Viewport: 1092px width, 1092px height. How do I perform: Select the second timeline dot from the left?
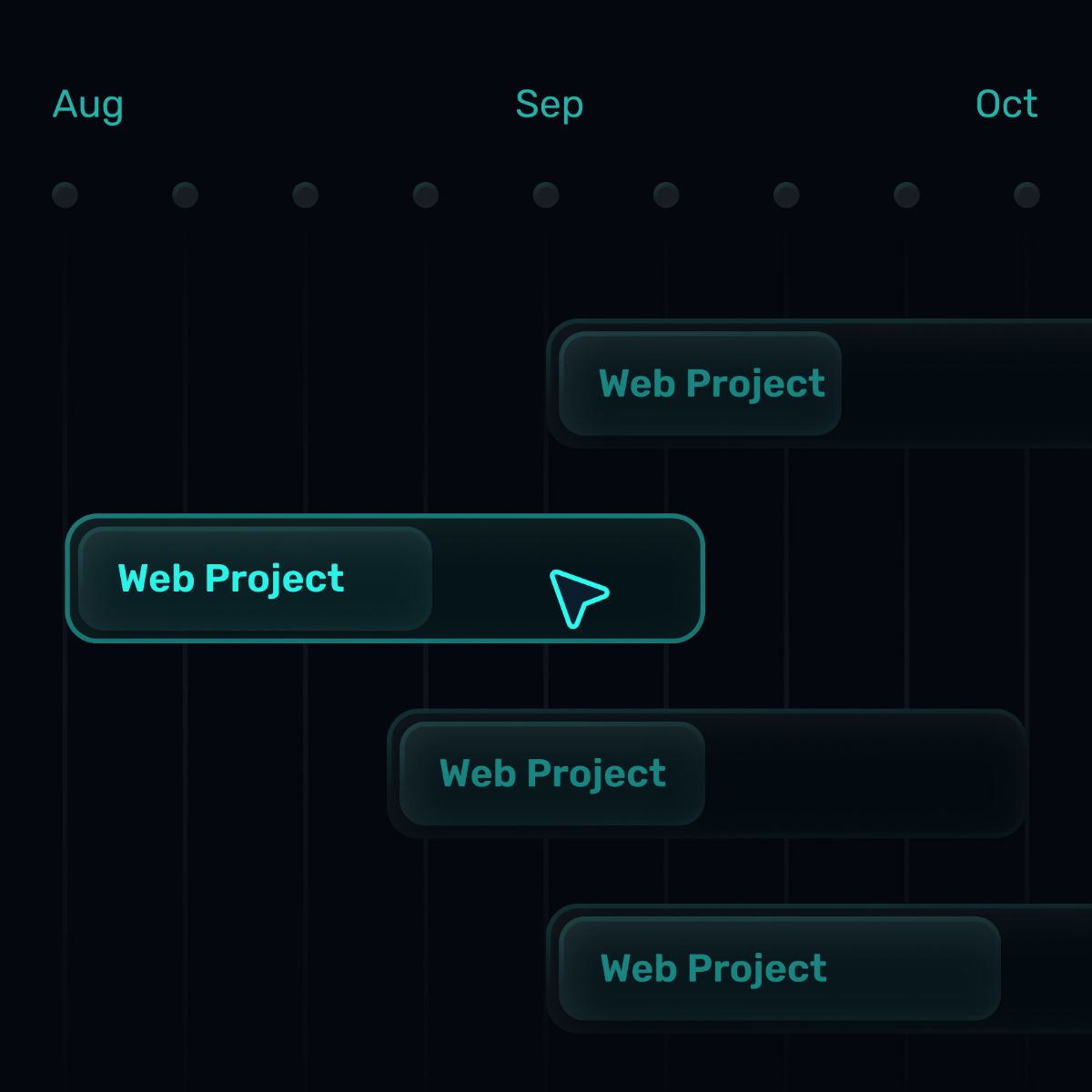pos(185,195)
